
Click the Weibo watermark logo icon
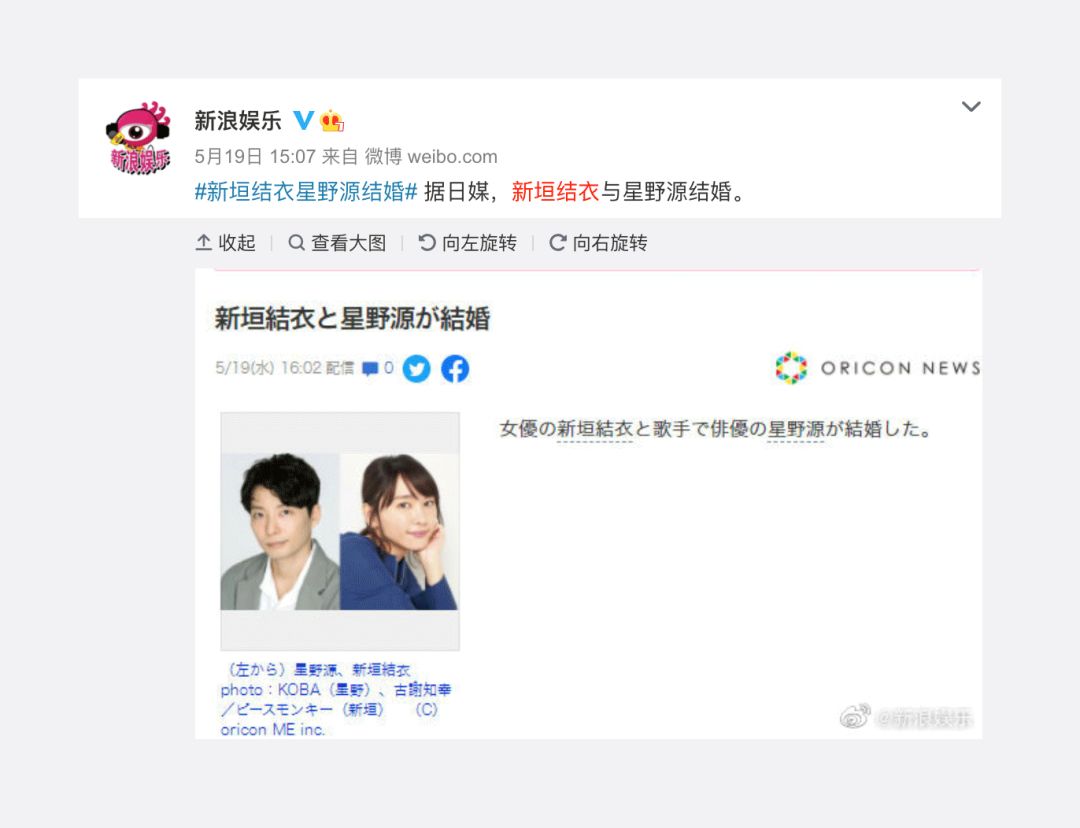(x=855, y=716)
